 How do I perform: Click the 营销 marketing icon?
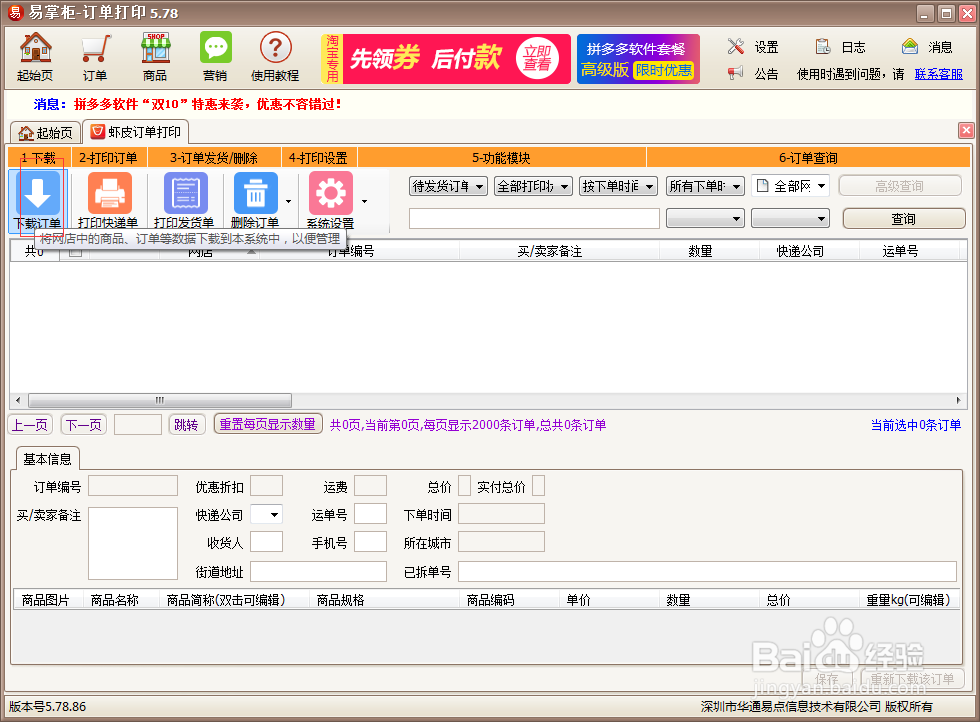pos(215,55)
